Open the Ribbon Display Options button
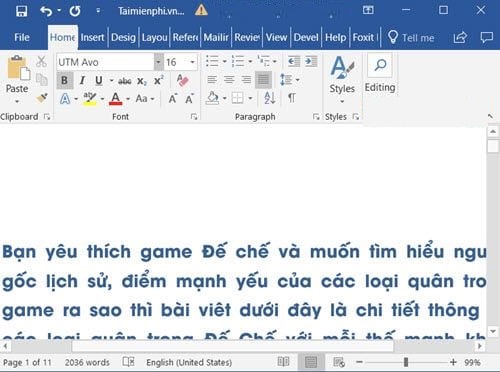The width and height of the screenshot is (500, 372). 368,10
